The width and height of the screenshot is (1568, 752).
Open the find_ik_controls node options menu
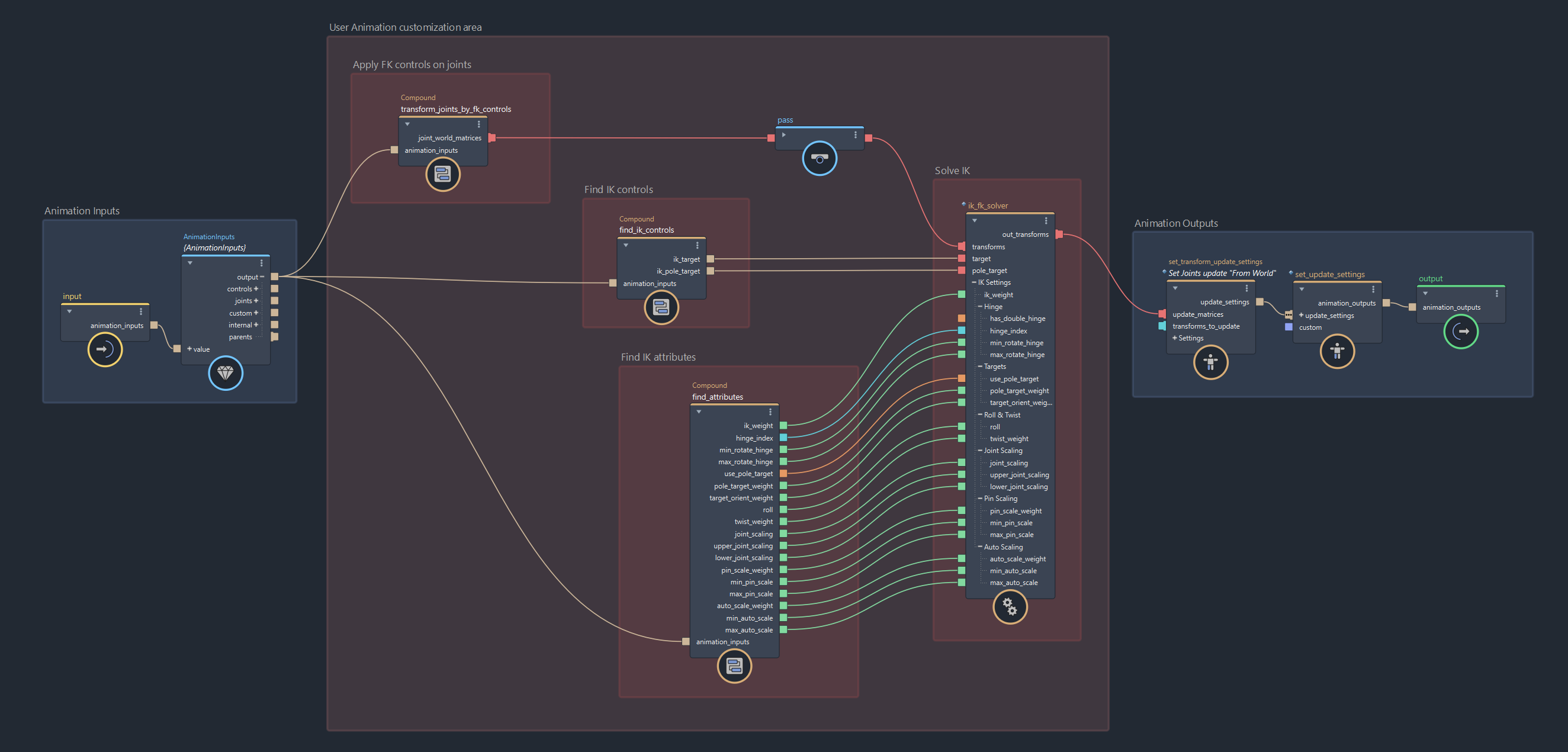pyautogui.click(x=697, y=245)
